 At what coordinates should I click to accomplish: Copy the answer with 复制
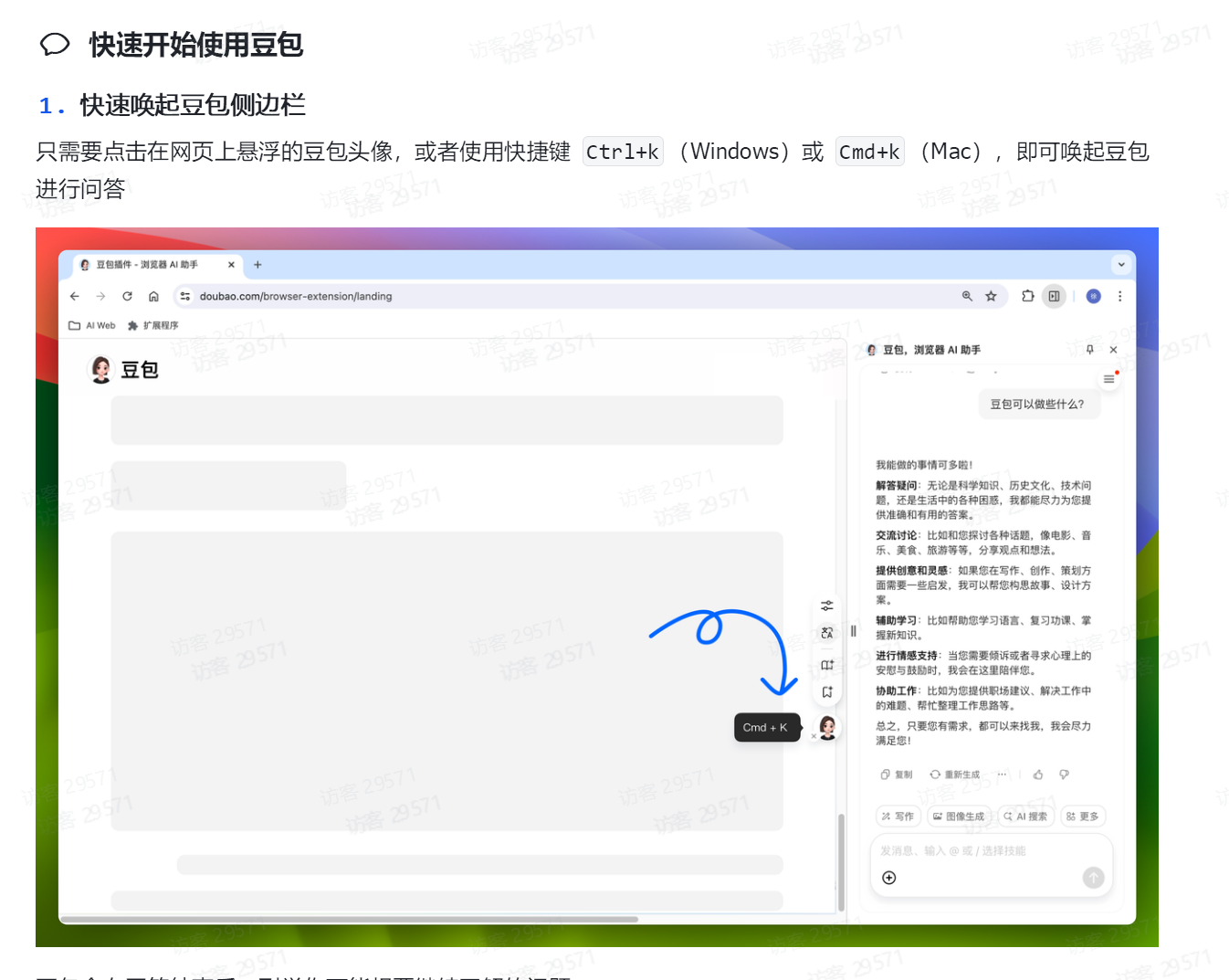pos(896,775)
